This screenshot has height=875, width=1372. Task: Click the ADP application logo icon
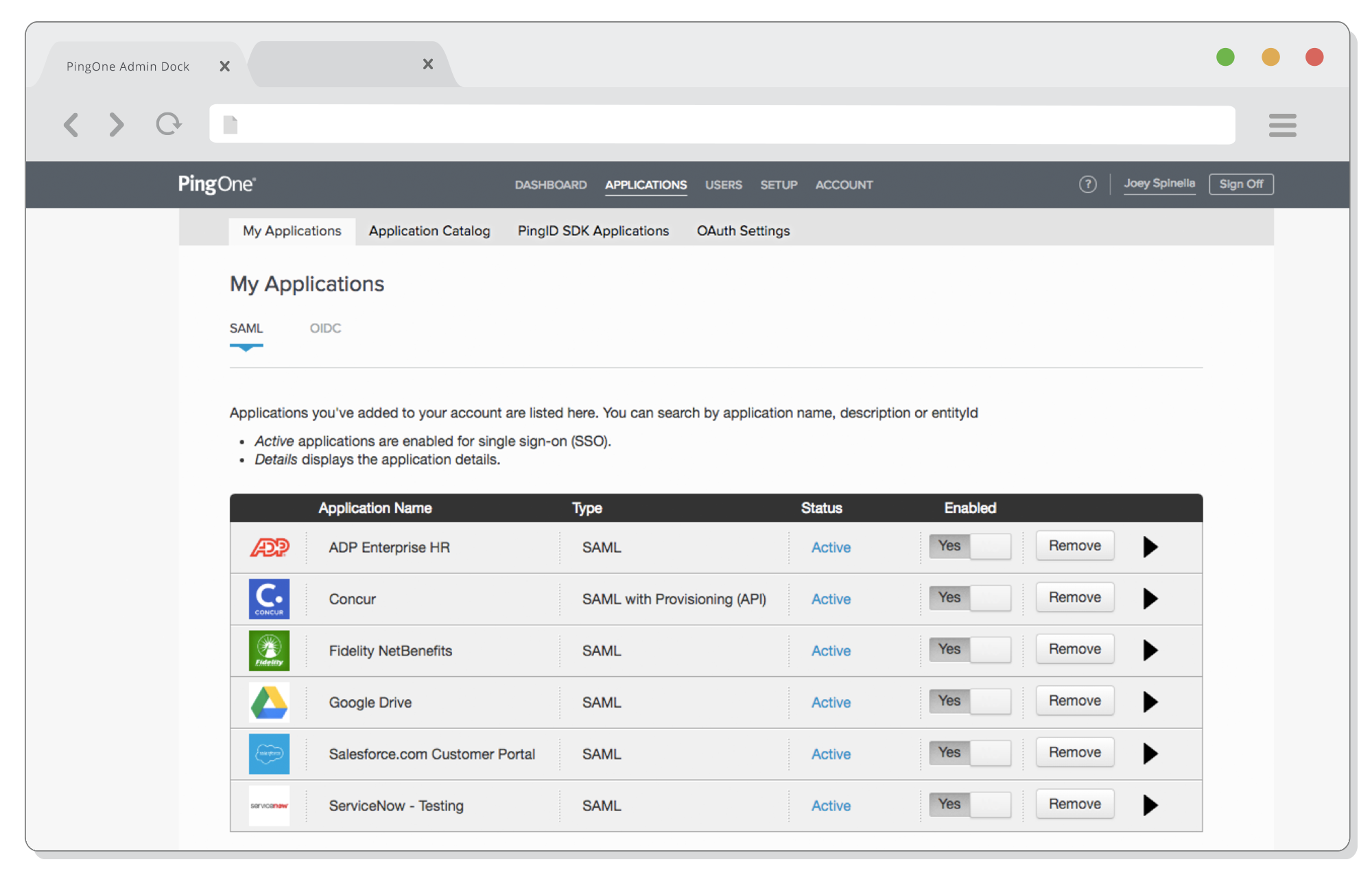tap(269, 547)
